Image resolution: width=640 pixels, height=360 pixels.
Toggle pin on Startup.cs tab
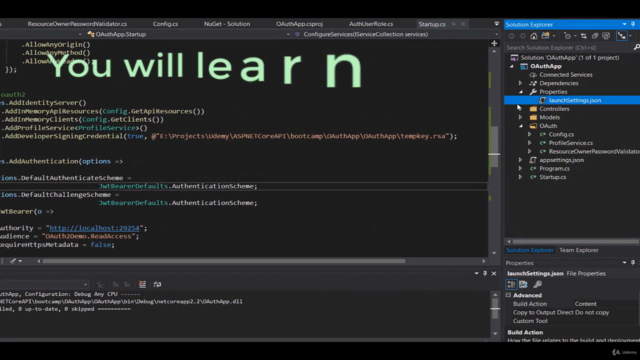pyautogui.click(x=453, y=24)
